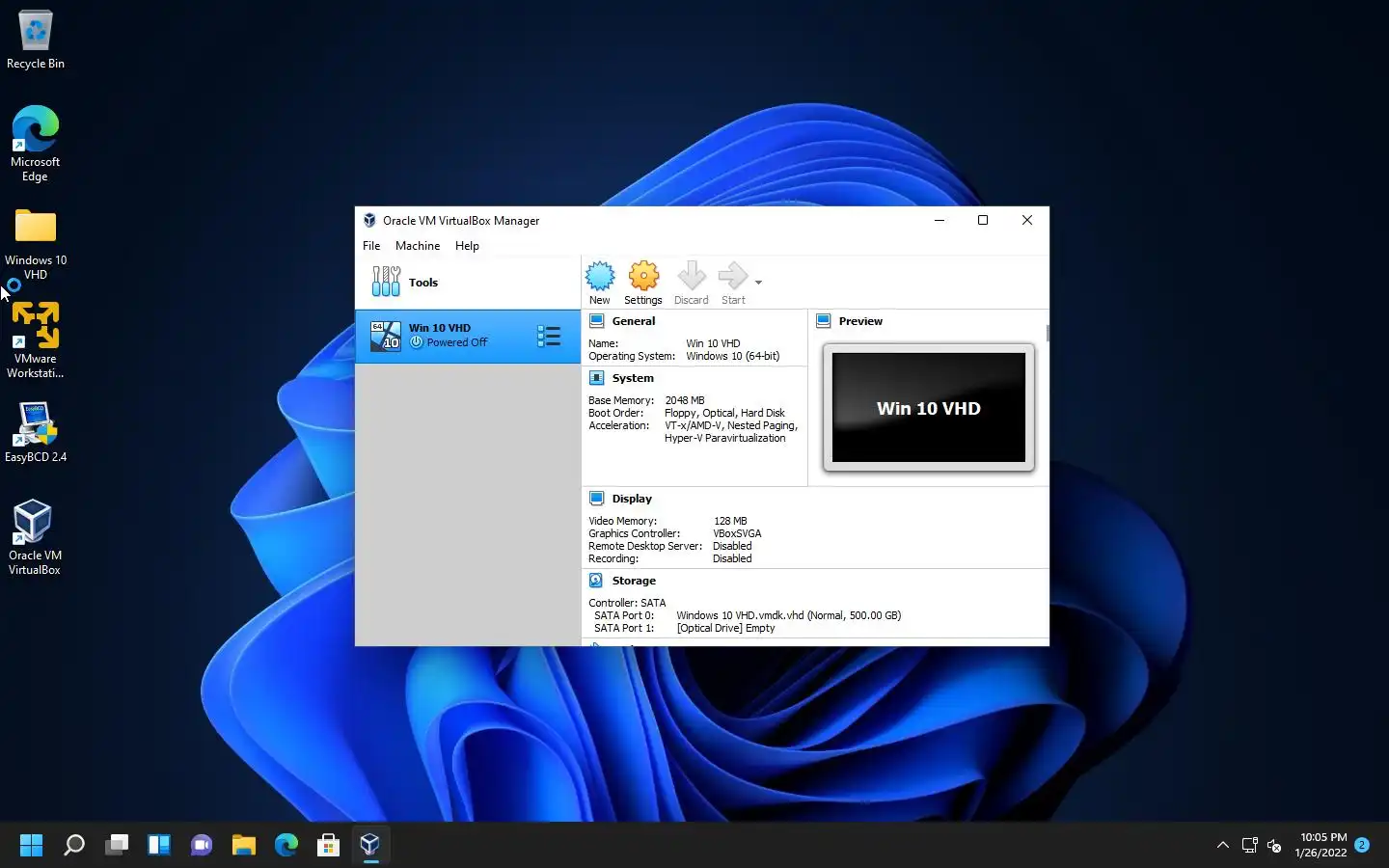The image size is (1389, 868).
Task: Open Recycle Bin desktop icon
Action: click(x=36, y=41)
